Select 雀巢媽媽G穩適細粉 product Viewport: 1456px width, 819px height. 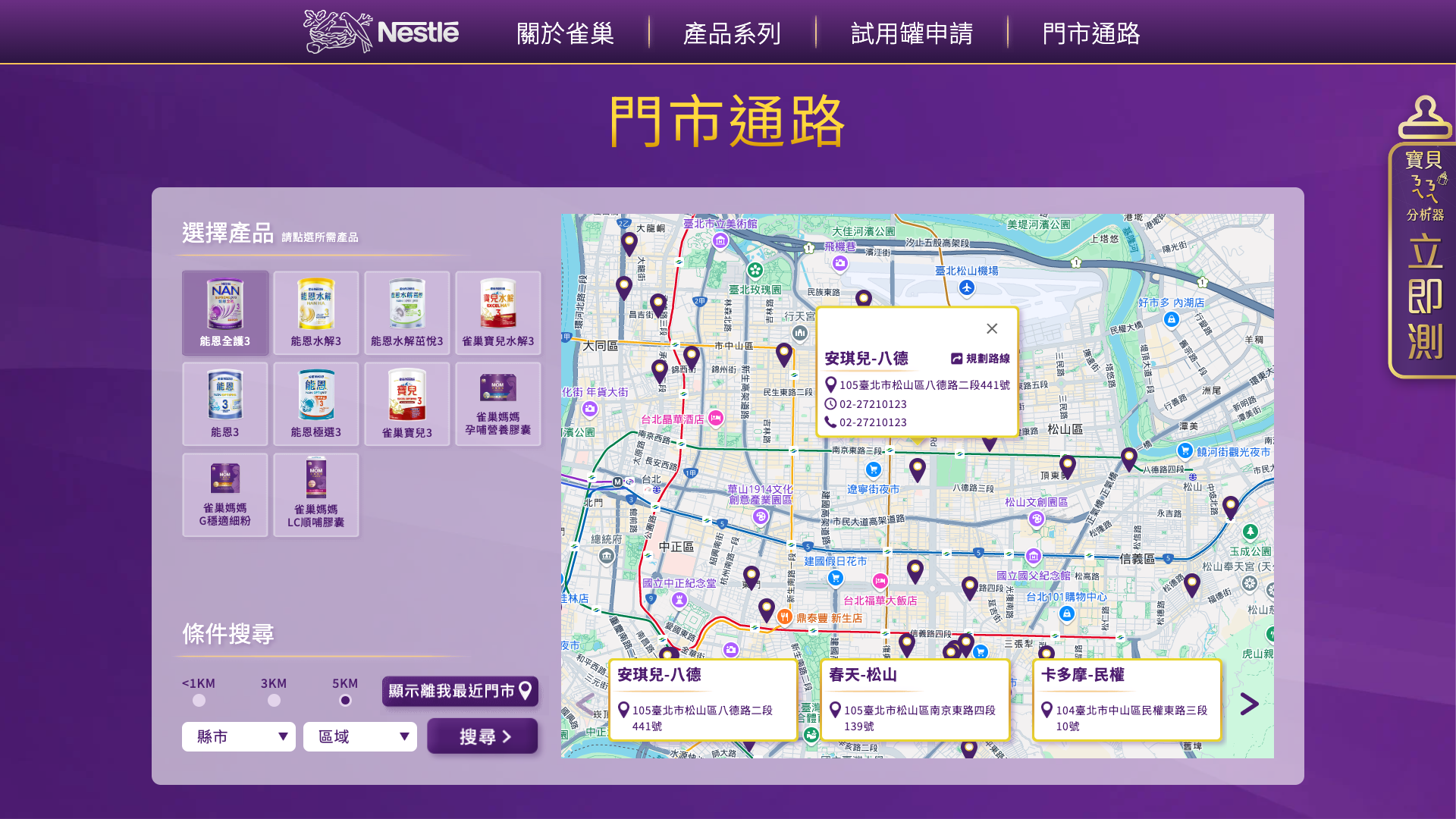[x=225, y=494]
